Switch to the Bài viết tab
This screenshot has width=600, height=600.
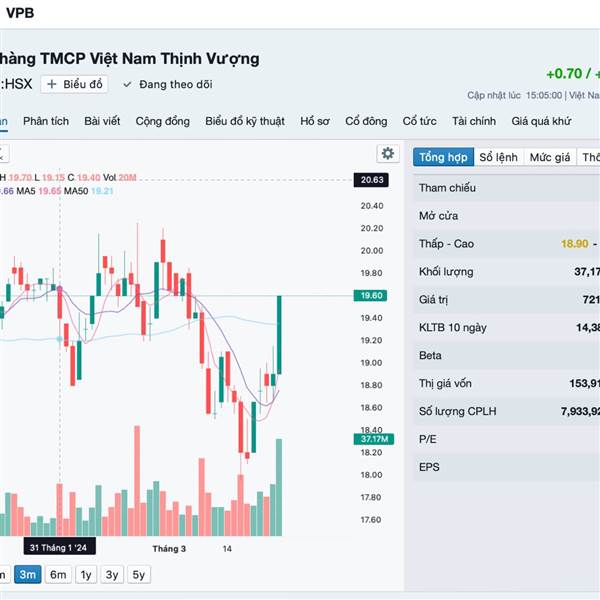102,121
